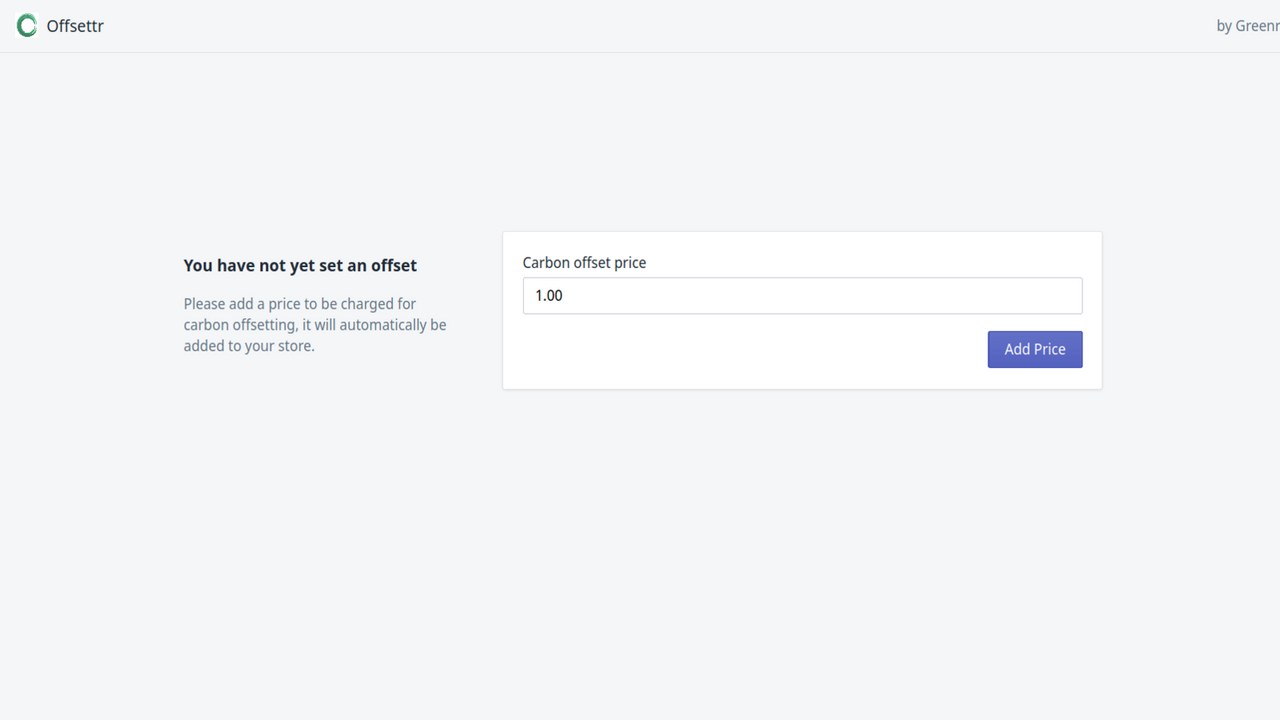Click the word 'Add' on the blue button
Image resolution: width=1280 pixels, height=720 pixels.
tap(1017, 349)
